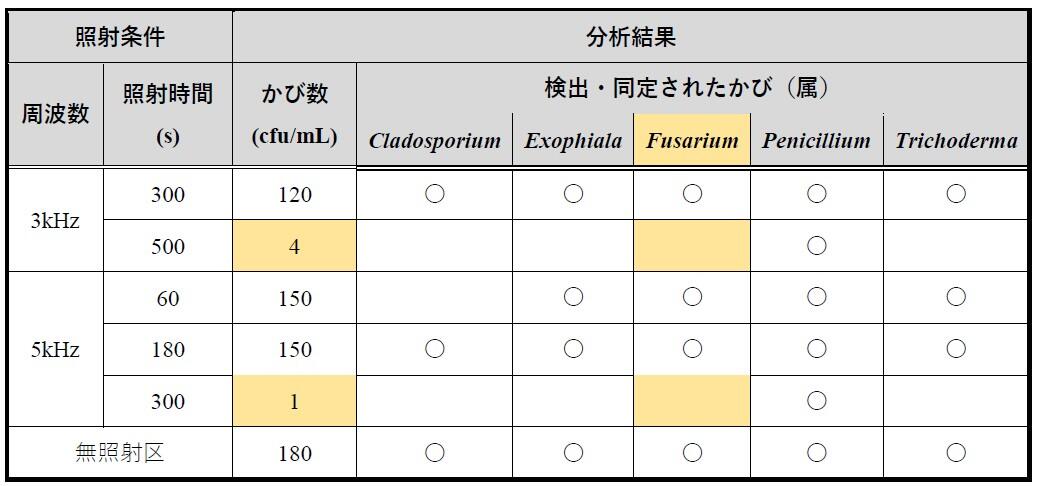Screen dimensions: 1038x486
Task: Click the highlighted Fusarium header cell
Action: [x=692, y=141]
